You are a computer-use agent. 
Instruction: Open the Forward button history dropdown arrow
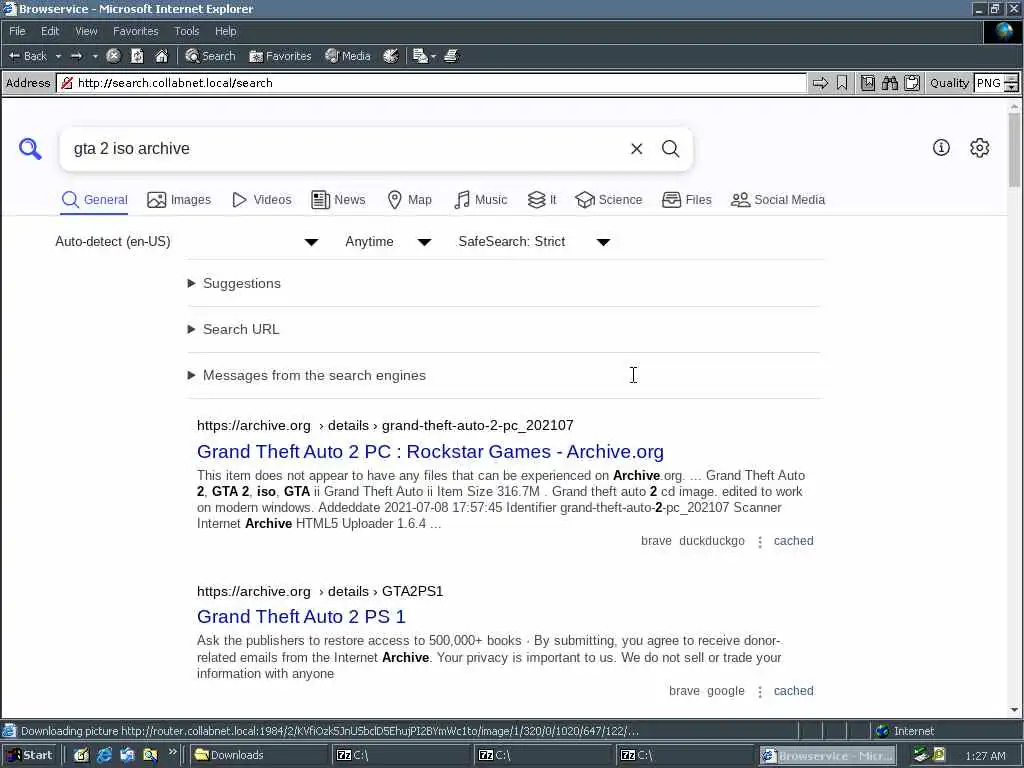(95, 56)
